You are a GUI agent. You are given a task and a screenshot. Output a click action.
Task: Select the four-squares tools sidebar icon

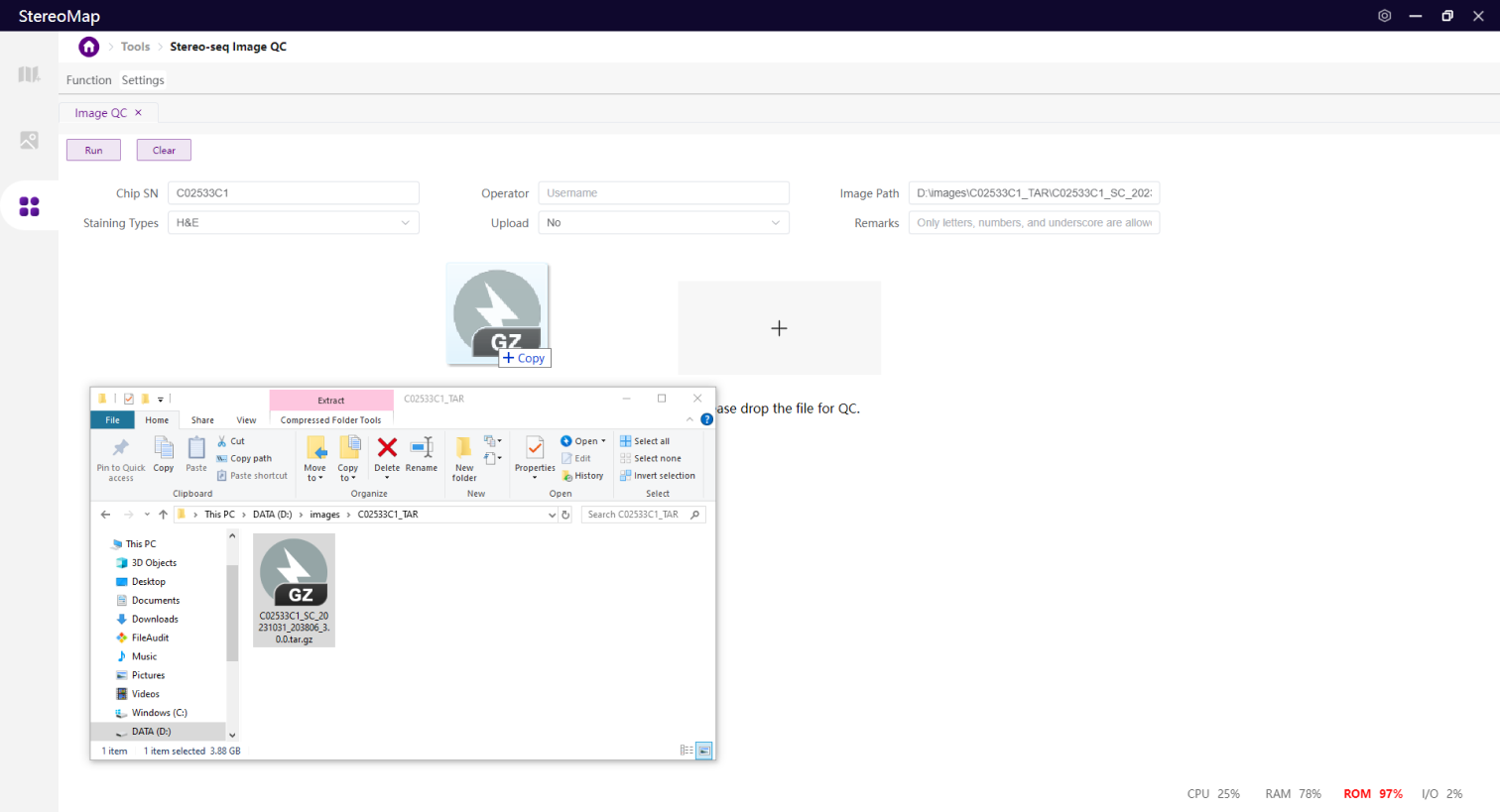tap(29, 206)
